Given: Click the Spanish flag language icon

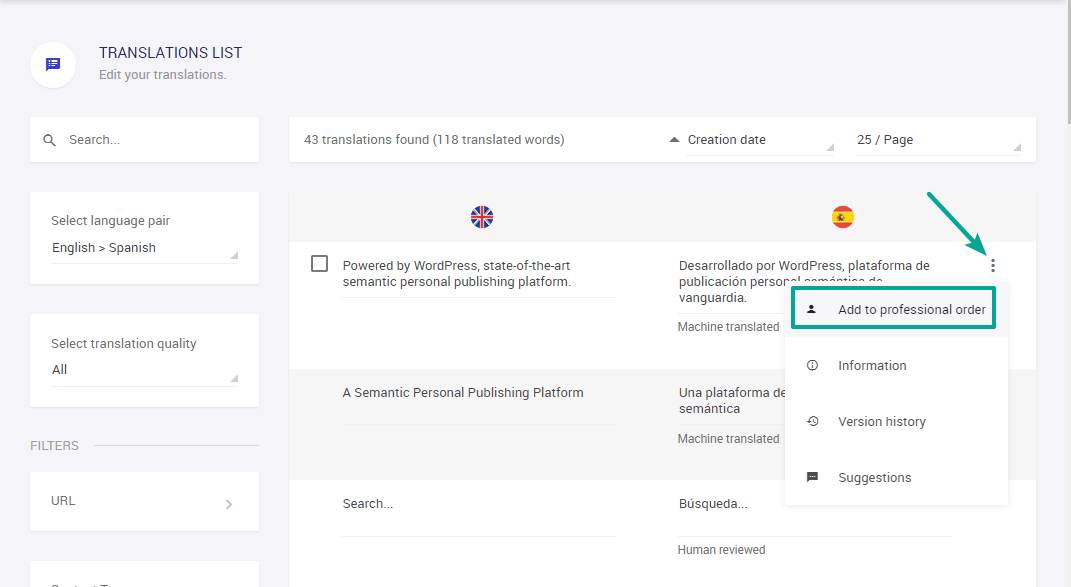Looking at the screenshot, I should pos(843,217).
